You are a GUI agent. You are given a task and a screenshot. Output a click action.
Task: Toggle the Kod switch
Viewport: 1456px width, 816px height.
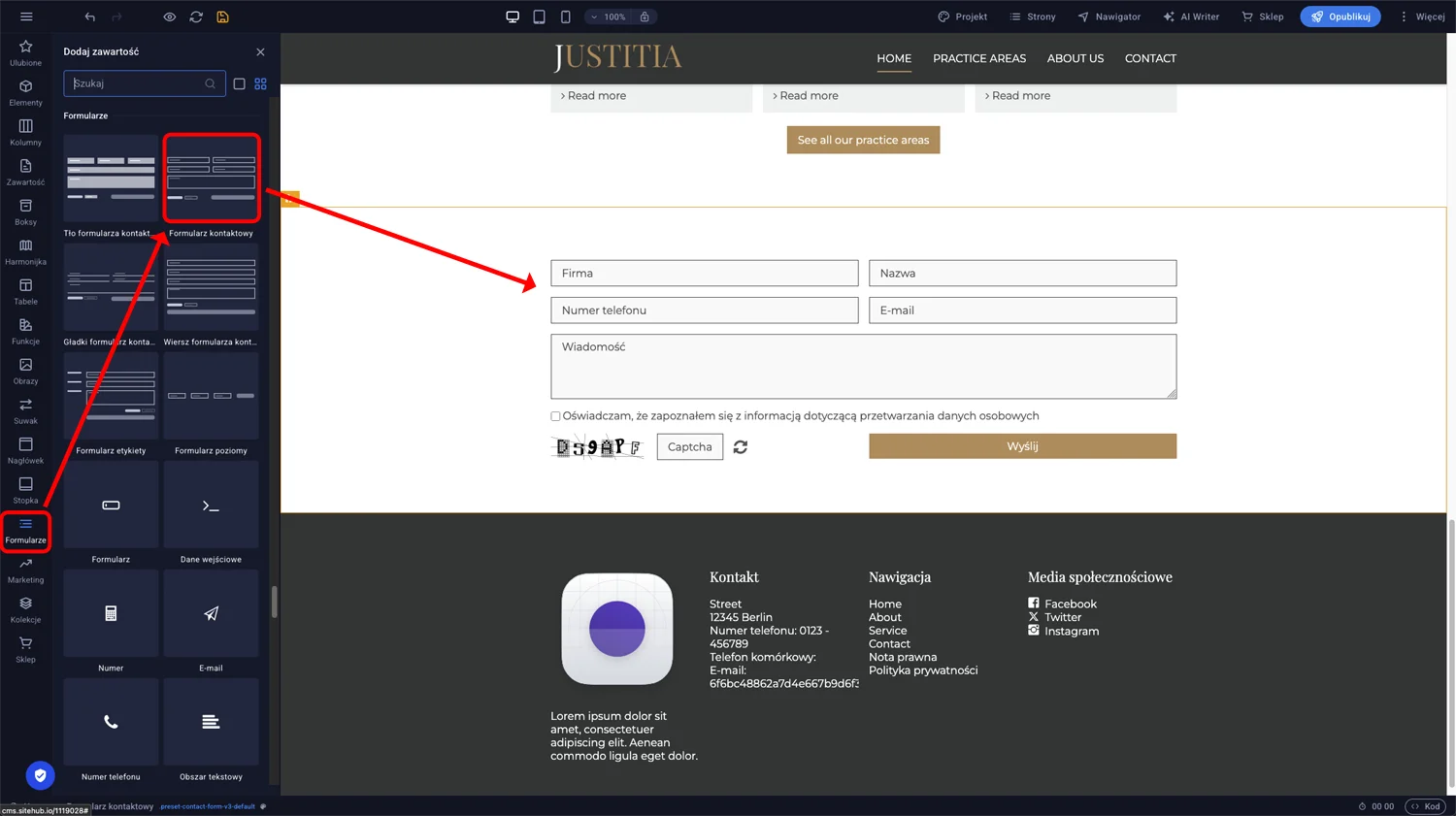tap(1425, 805)
